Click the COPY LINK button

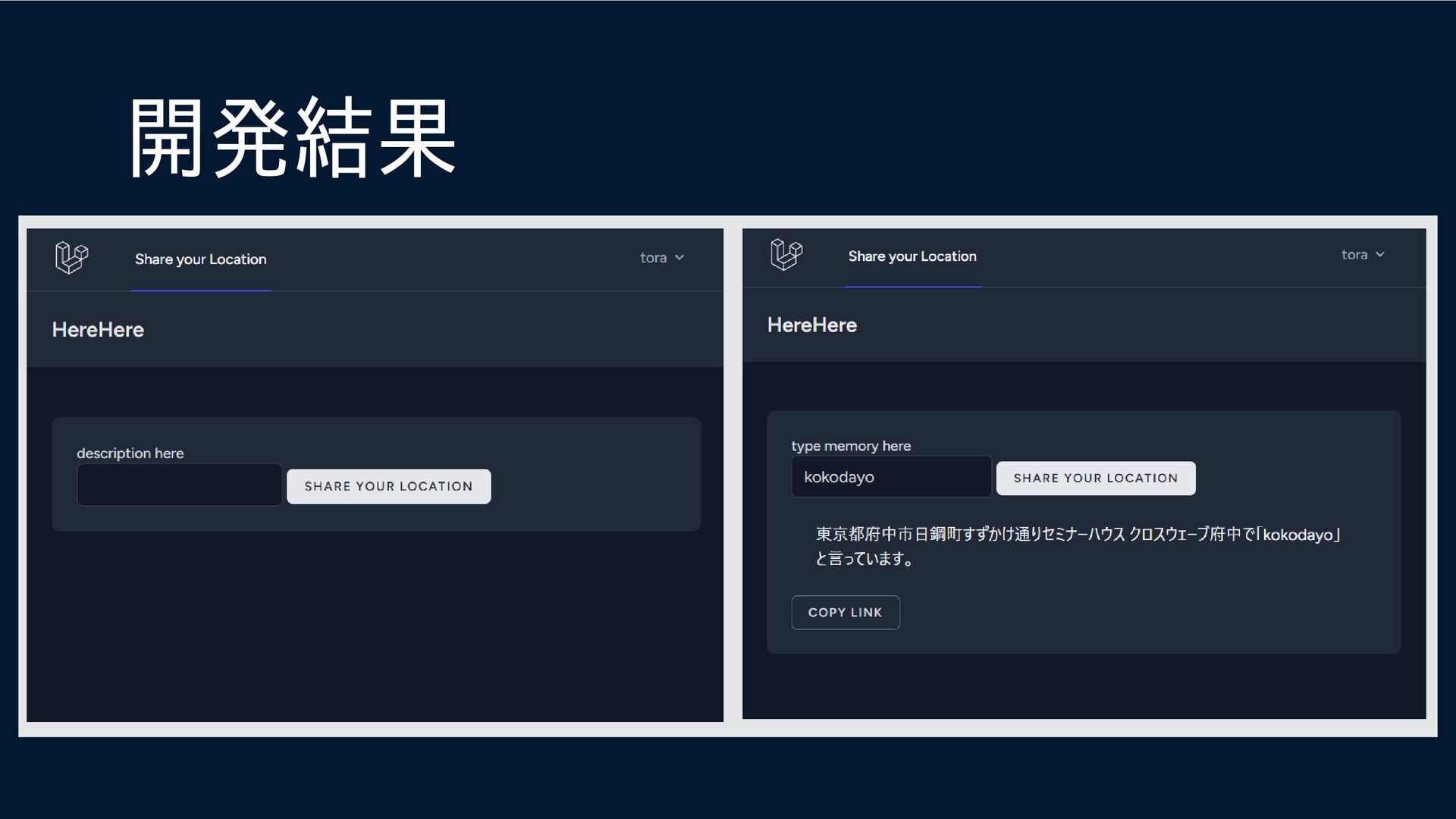[x=846, y=613]
